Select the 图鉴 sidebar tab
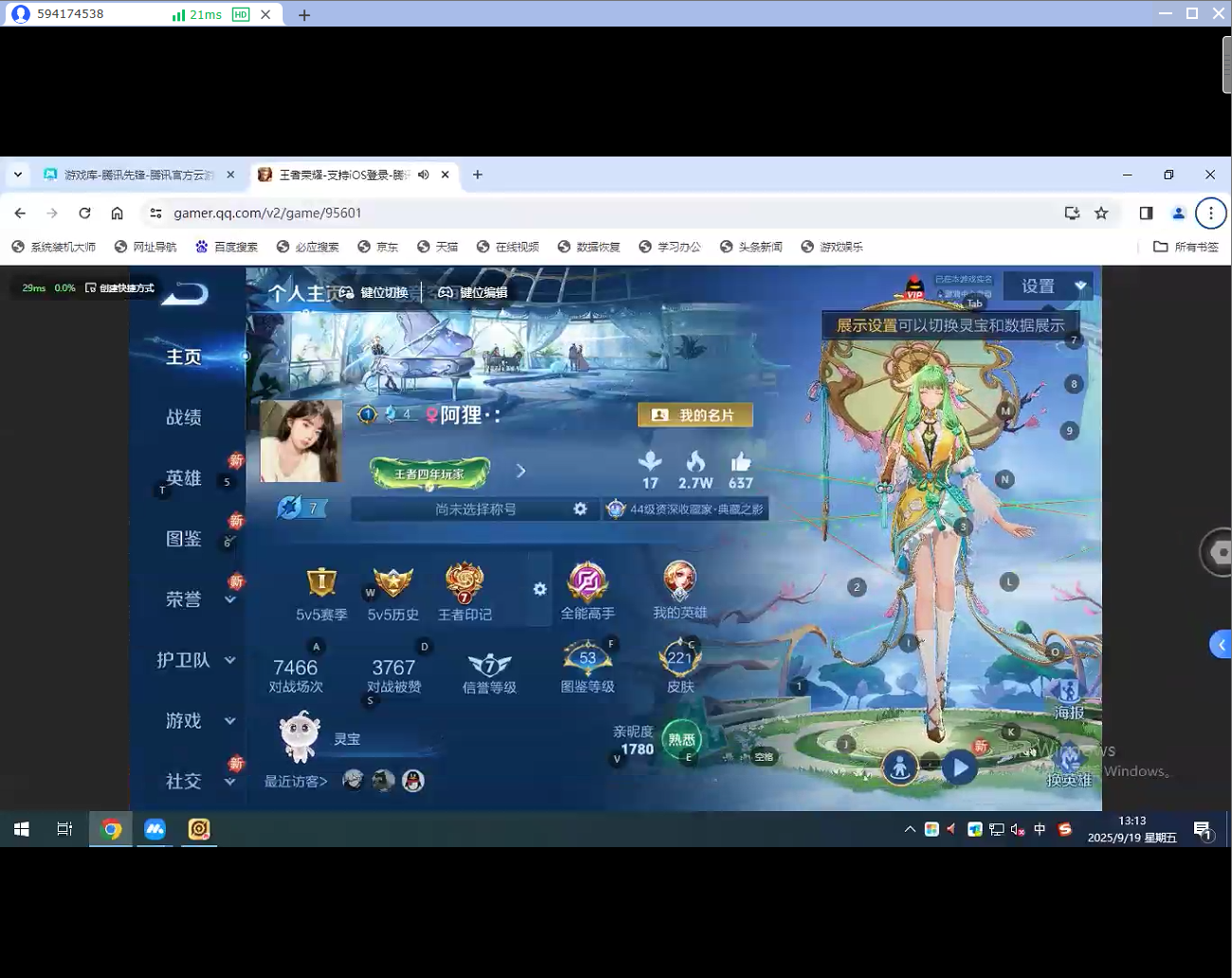The image size is (1232, 978). tap(184, 539)
